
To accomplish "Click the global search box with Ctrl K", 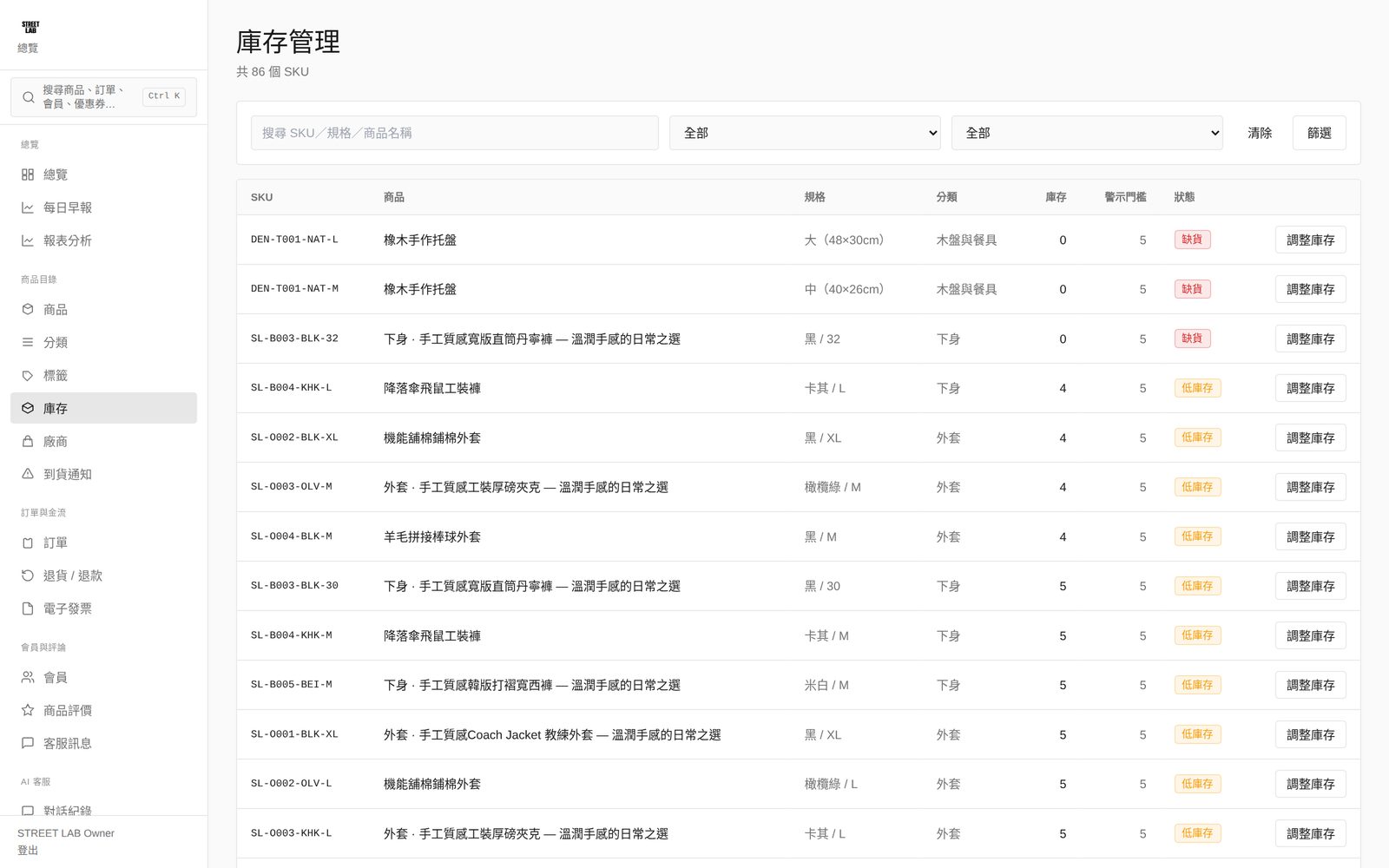I will pos(103,96).
